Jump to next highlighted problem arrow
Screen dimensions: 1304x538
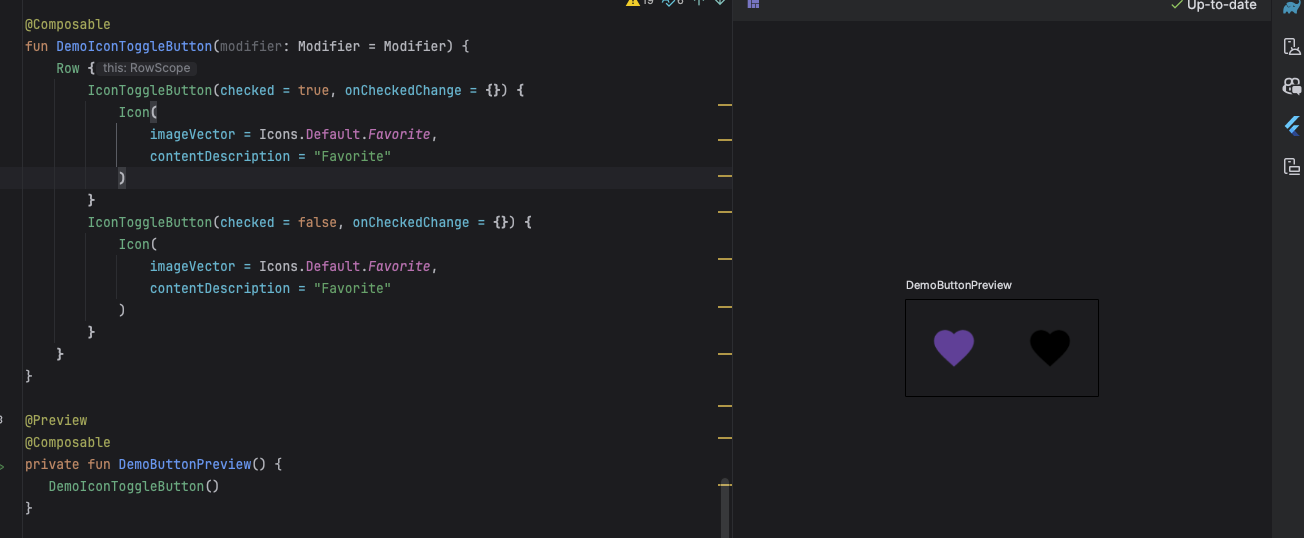pyautogui.click(x=719, y=3)
